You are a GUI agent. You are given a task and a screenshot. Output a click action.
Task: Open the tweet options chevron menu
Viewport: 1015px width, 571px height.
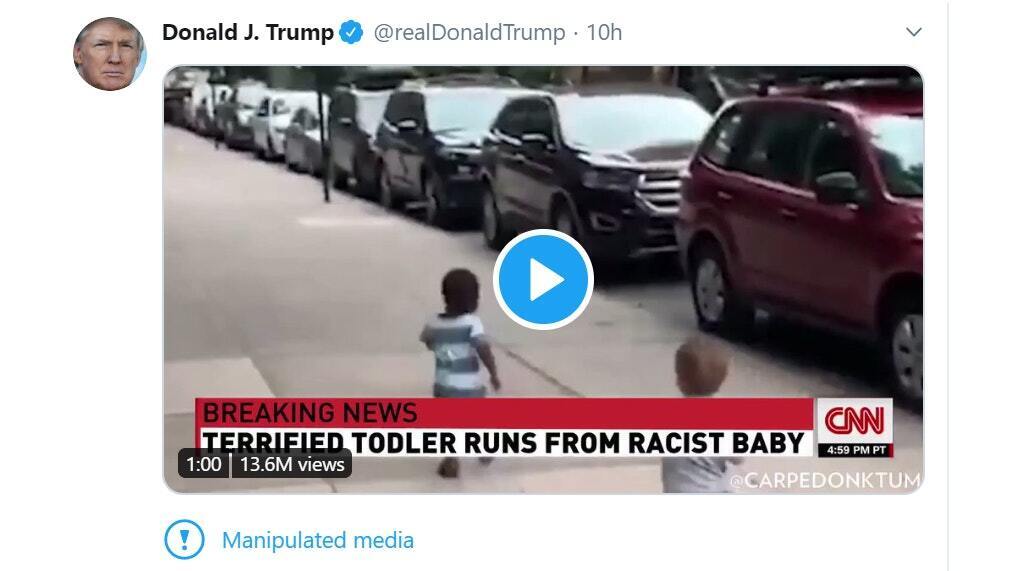pos(913,32)
